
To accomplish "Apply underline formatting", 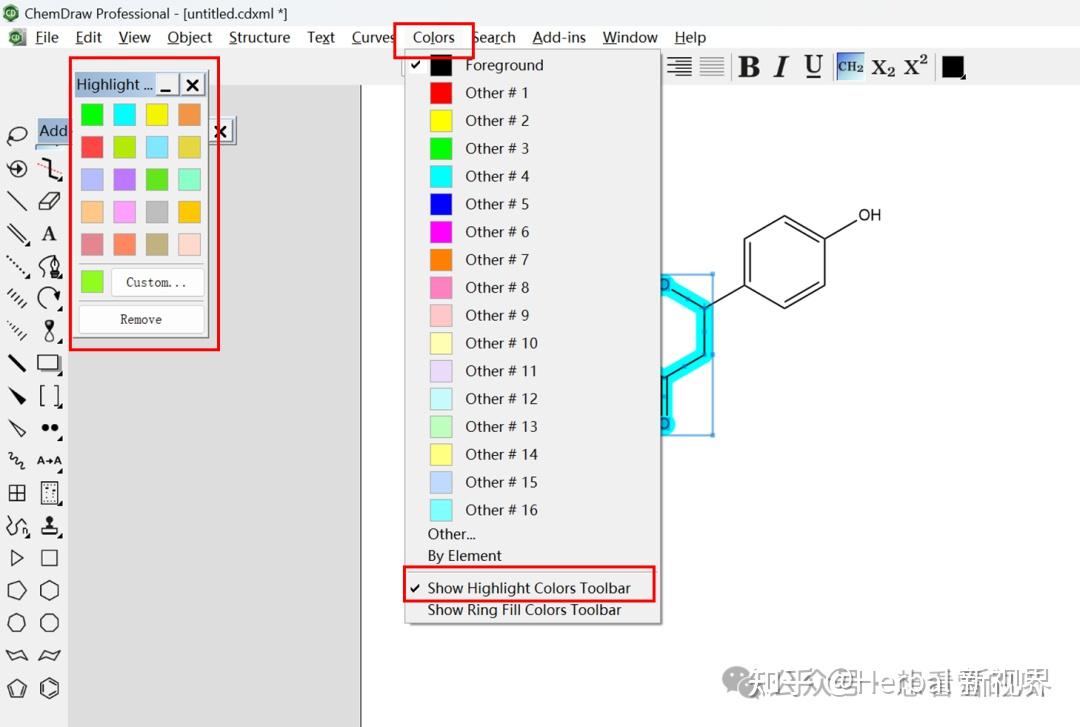I will (813, 66).
